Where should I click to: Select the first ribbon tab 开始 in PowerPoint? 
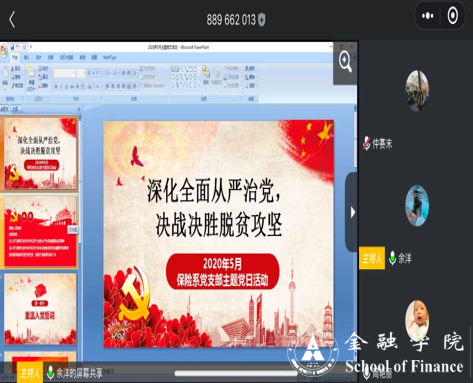(x=15, y=57)
